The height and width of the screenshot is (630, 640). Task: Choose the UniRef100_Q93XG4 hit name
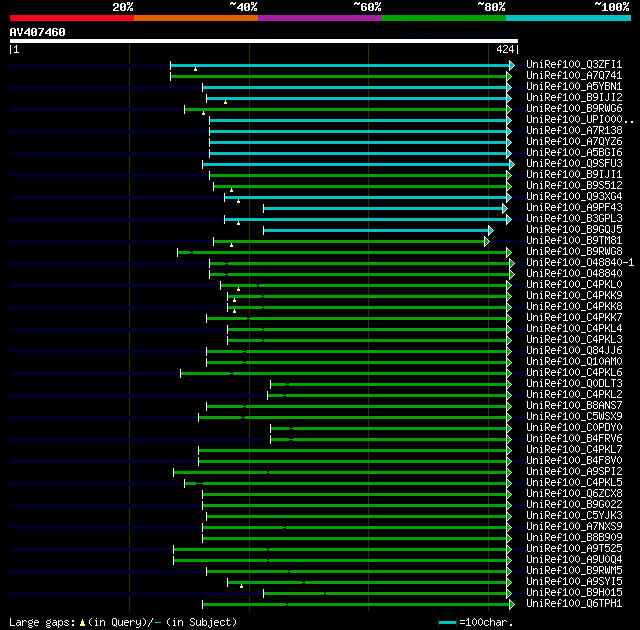pos(574,197)
